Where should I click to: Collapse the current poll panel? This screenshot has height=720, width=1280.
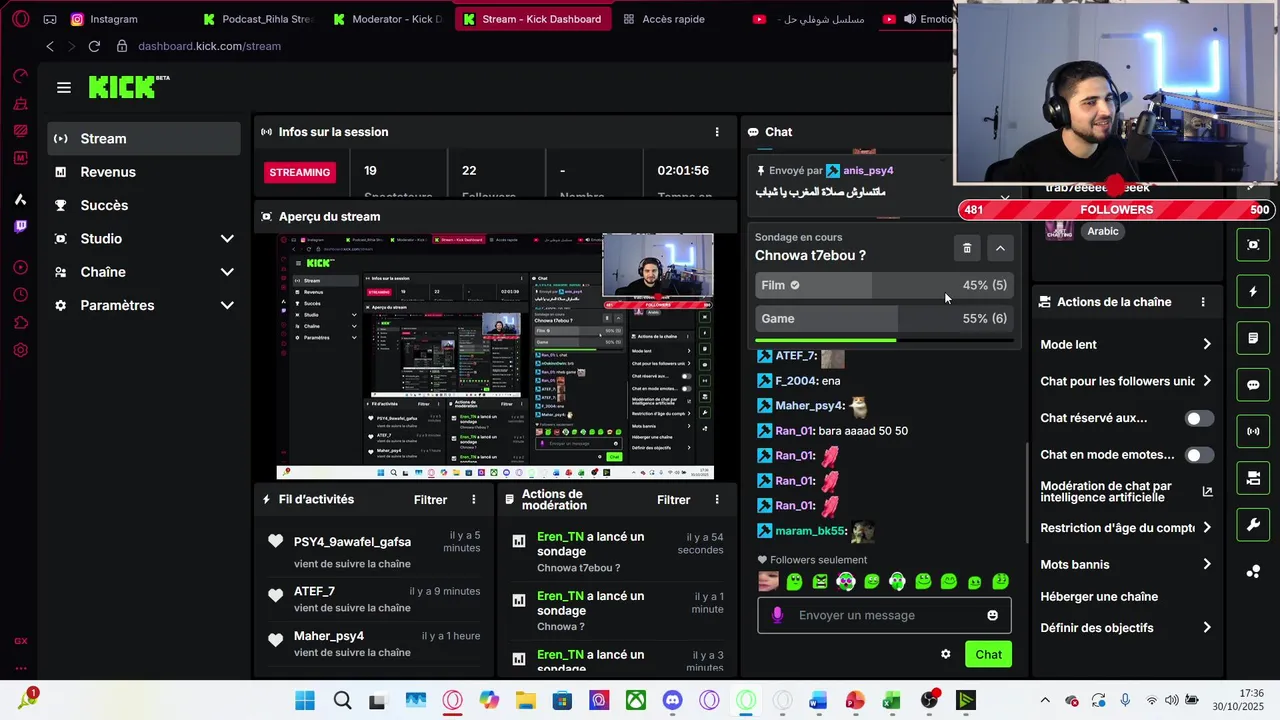click(x=1000, y=248)
